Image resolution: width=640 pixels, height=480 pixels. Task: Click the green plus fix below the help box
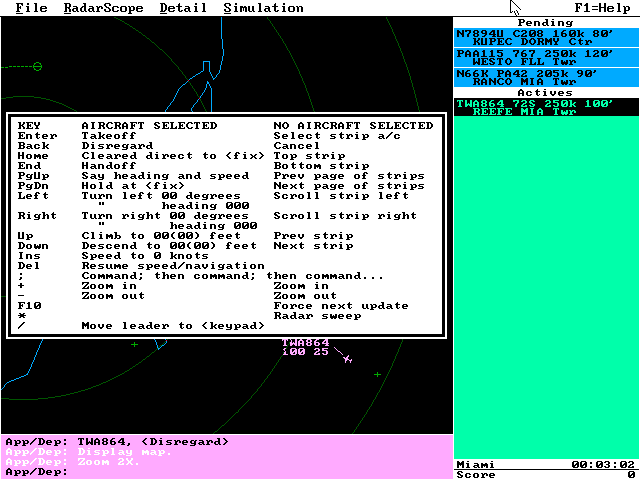pos(134,344)
